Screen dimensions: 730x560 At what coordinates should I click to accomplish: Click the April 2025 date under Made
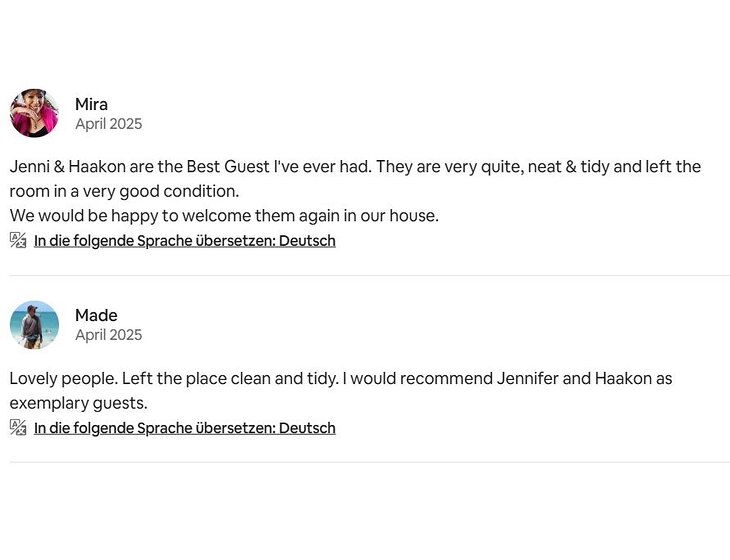click(x=108, y=335)
